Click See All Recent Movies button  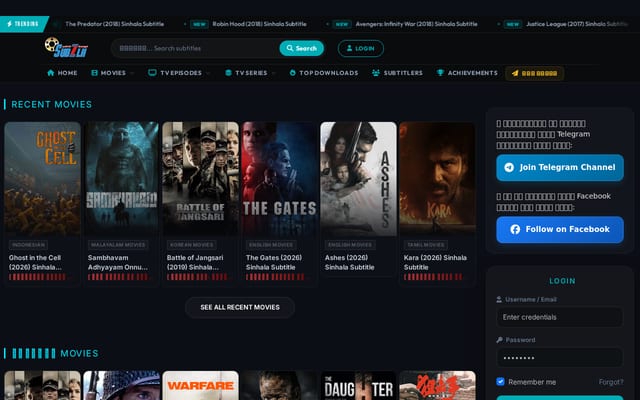pos(240,307)
